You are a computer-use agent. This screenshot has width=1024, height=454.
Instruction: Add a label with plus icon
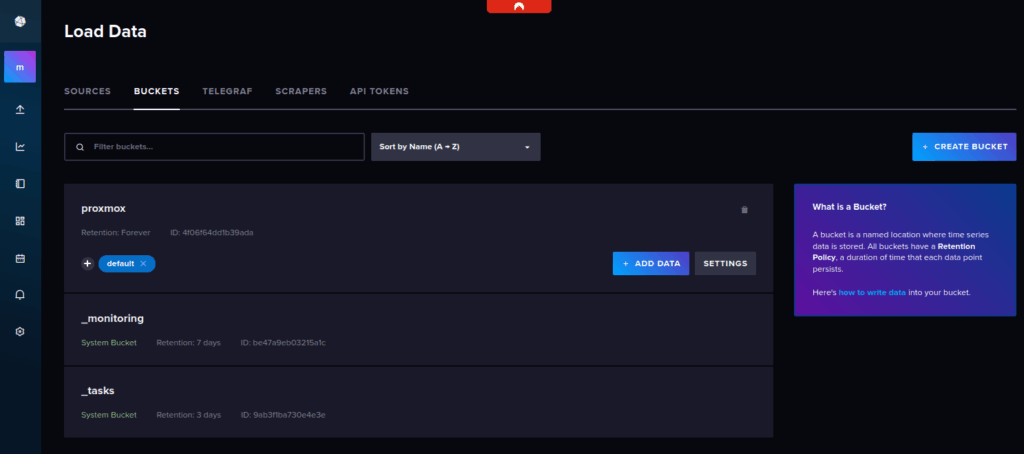(x=88, y=263)
